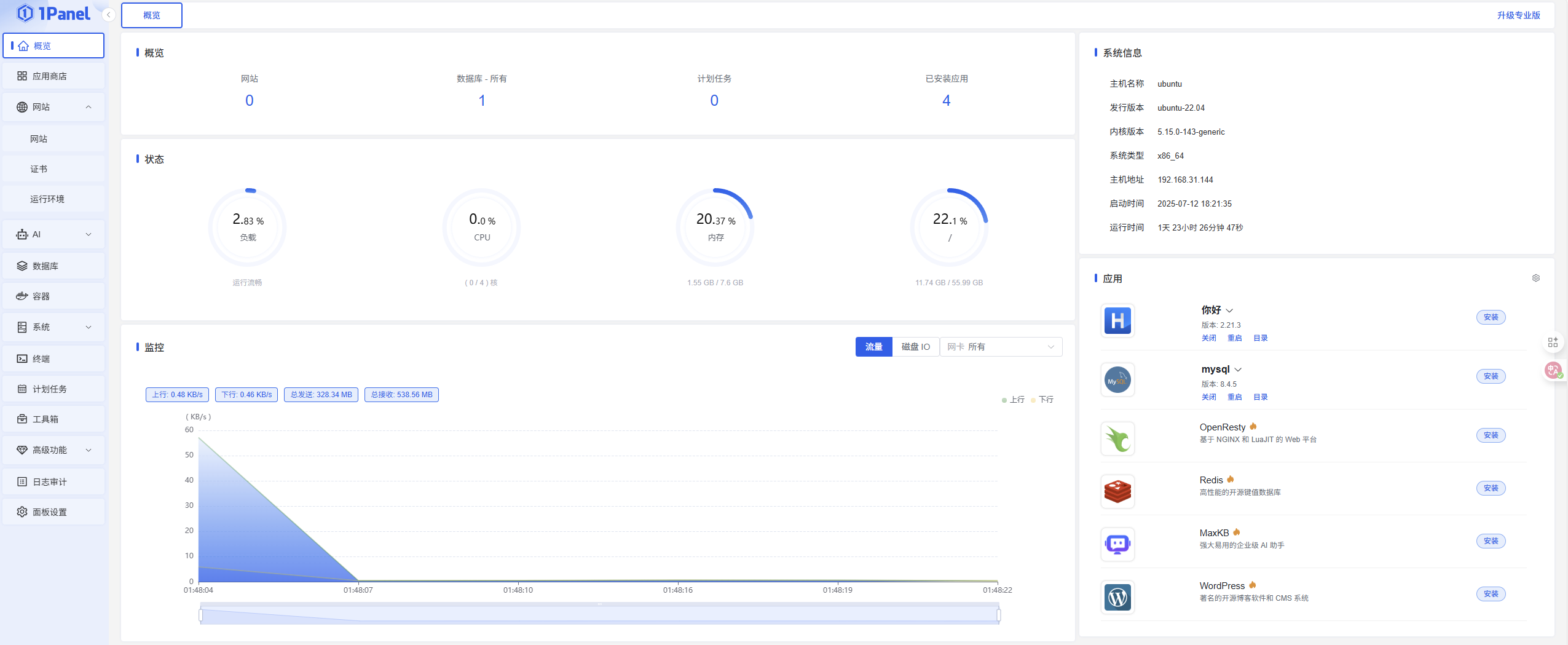
Task: Click 安装 button for OpenResty
Action: pos(1491,436)
